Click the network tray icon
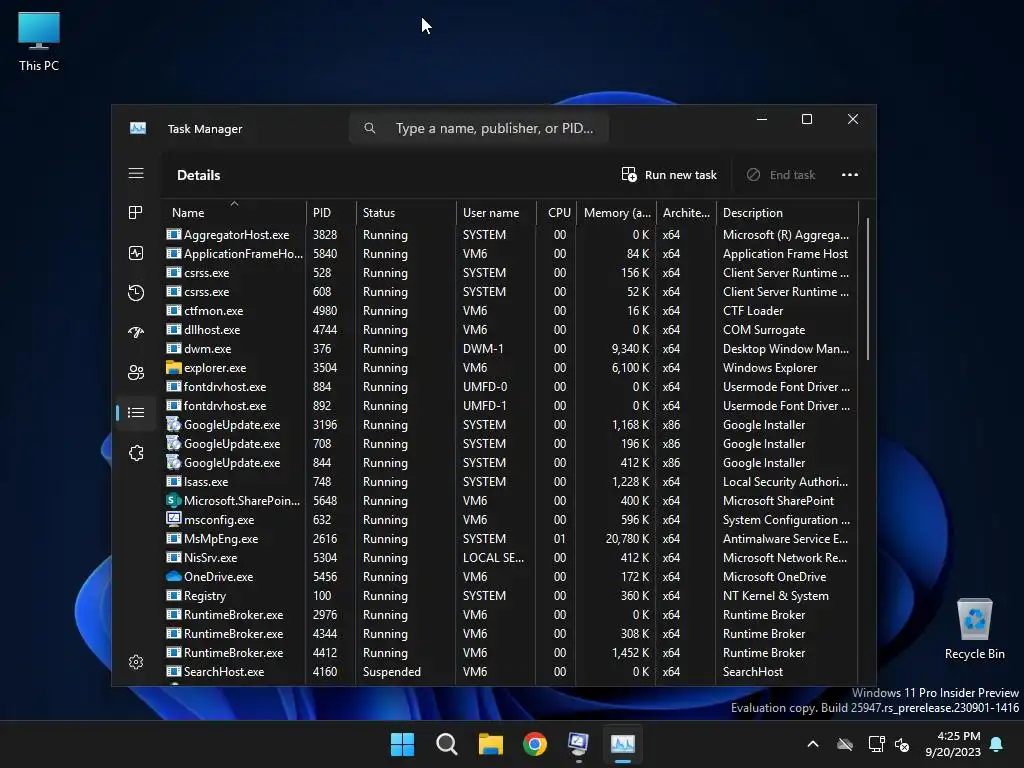Viewport: 1024px width, 768px height. click(x=876, y=744)
